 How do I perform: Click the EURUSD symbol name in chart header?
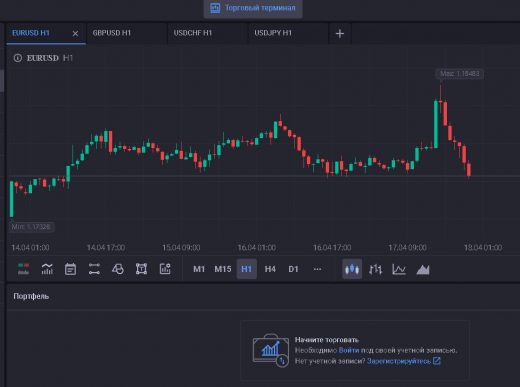(x=43, y=58)
